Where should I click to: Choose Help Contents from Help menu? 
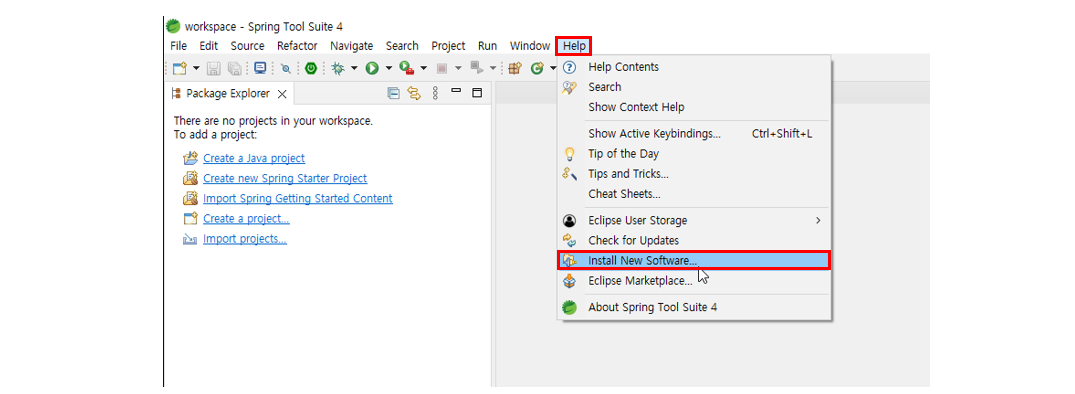click(x=694, y=67)
